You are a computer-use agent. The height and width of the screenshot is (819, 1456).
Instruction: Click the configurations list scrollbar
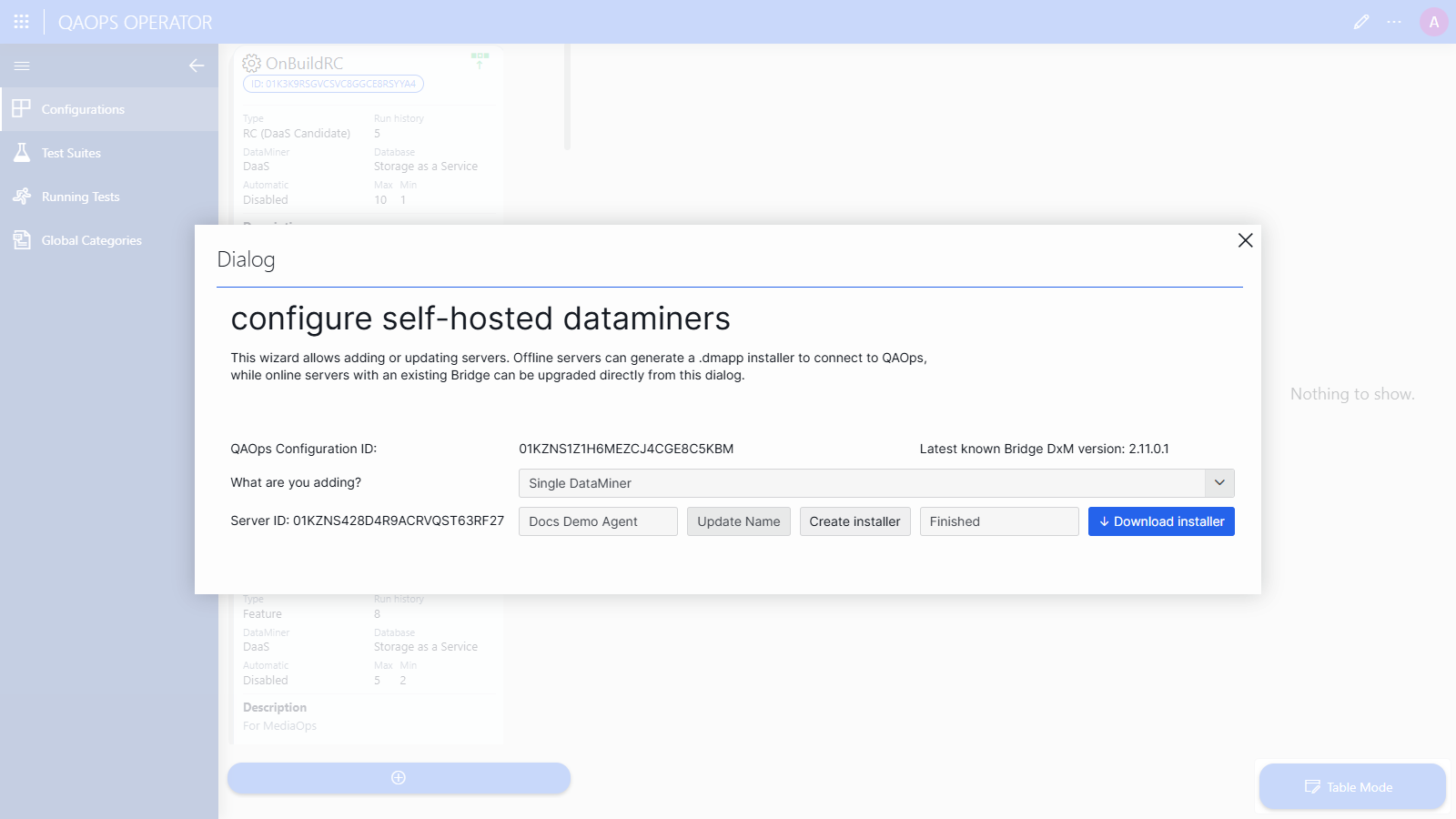coord(567,96)
